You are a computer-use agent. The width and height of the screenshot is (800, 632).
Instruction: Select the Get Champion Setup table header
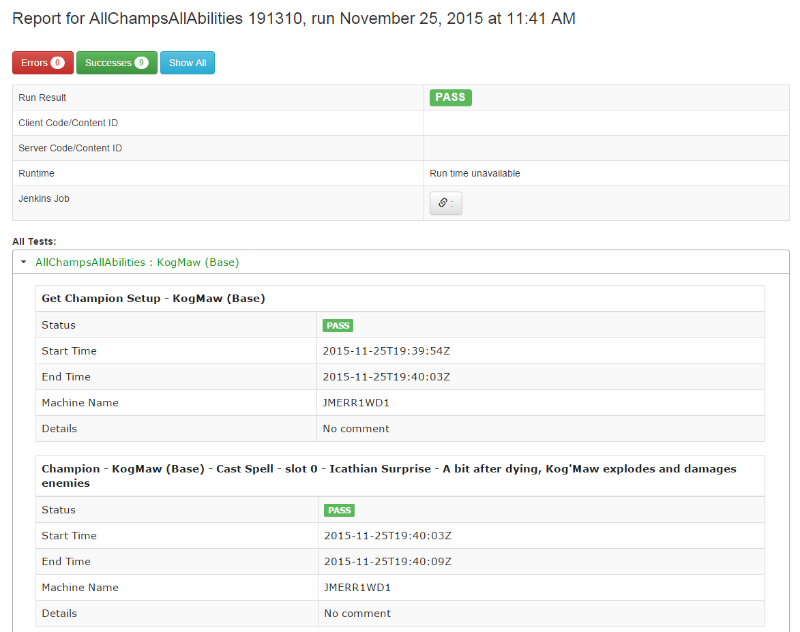coord(153,298)
